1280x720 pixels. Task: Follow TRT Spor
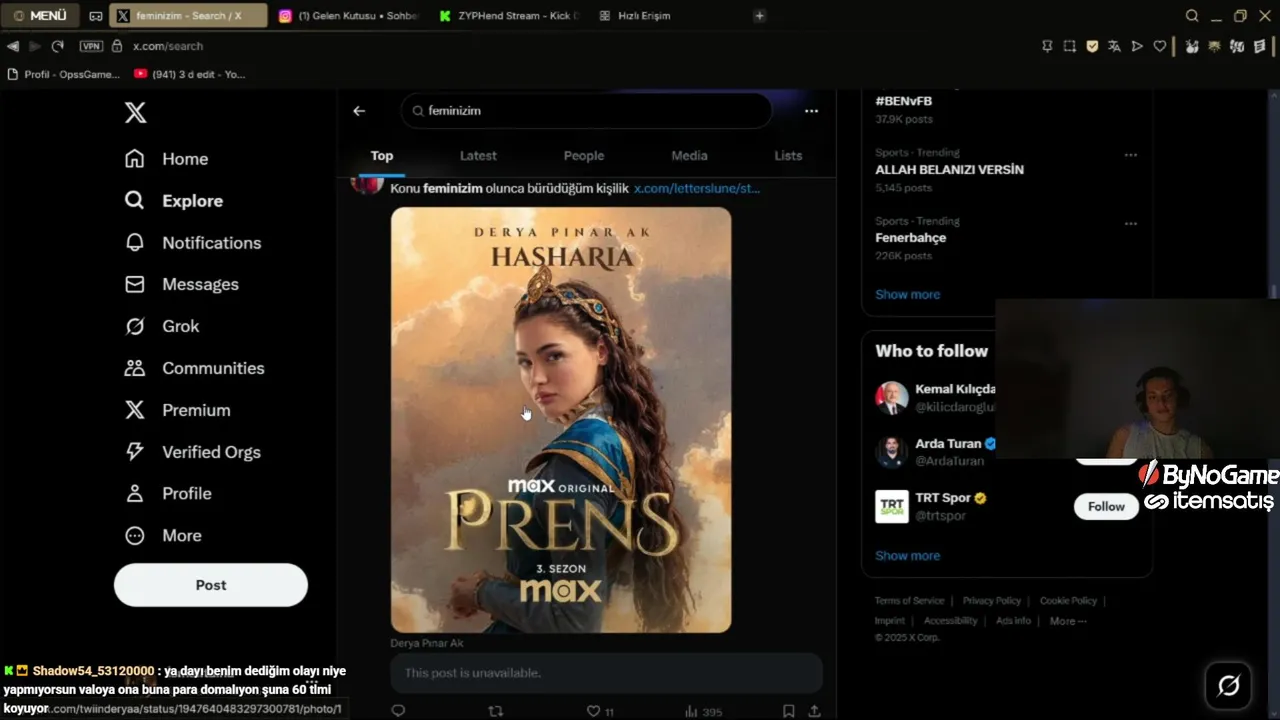[1106, 506]
